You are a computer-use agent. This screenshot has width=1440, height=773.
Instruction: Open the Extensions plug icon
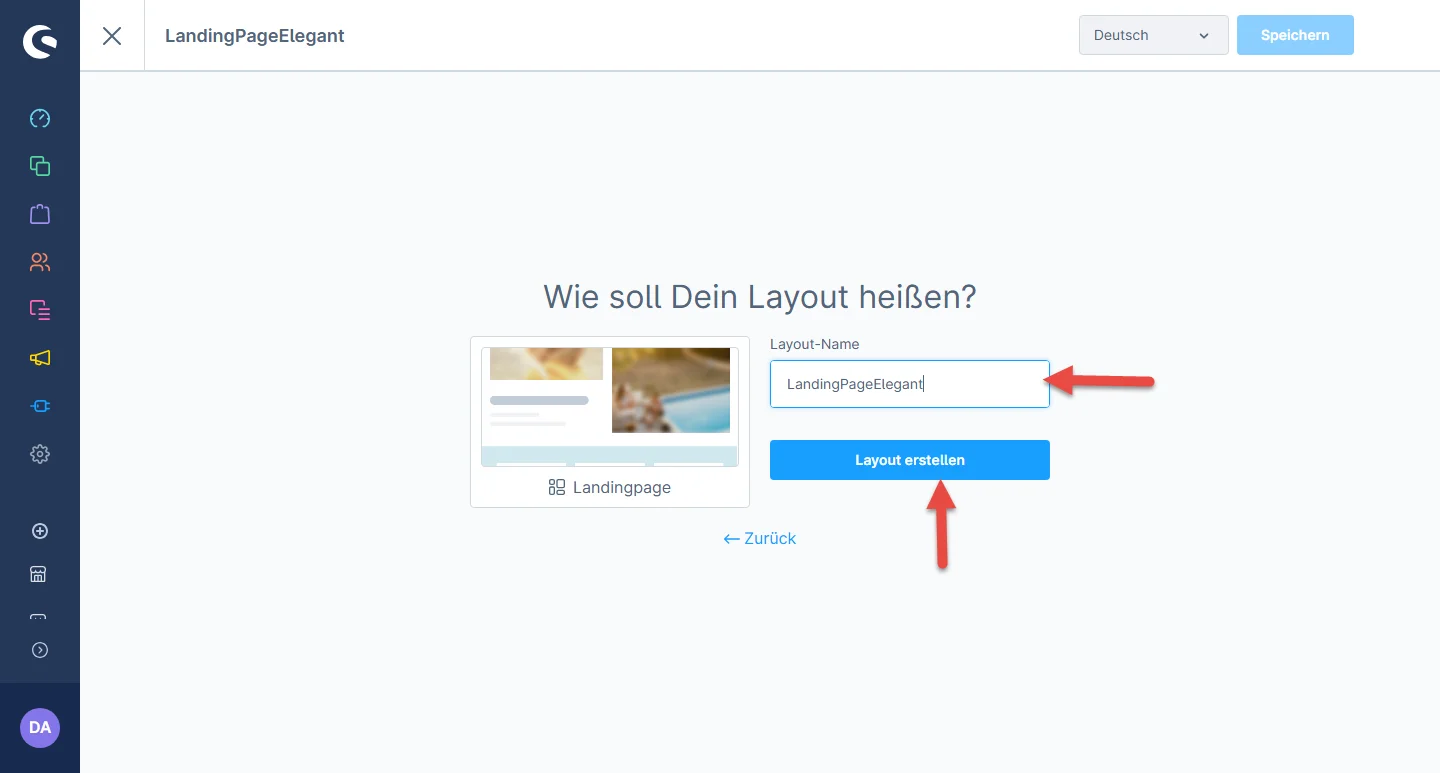40,406
